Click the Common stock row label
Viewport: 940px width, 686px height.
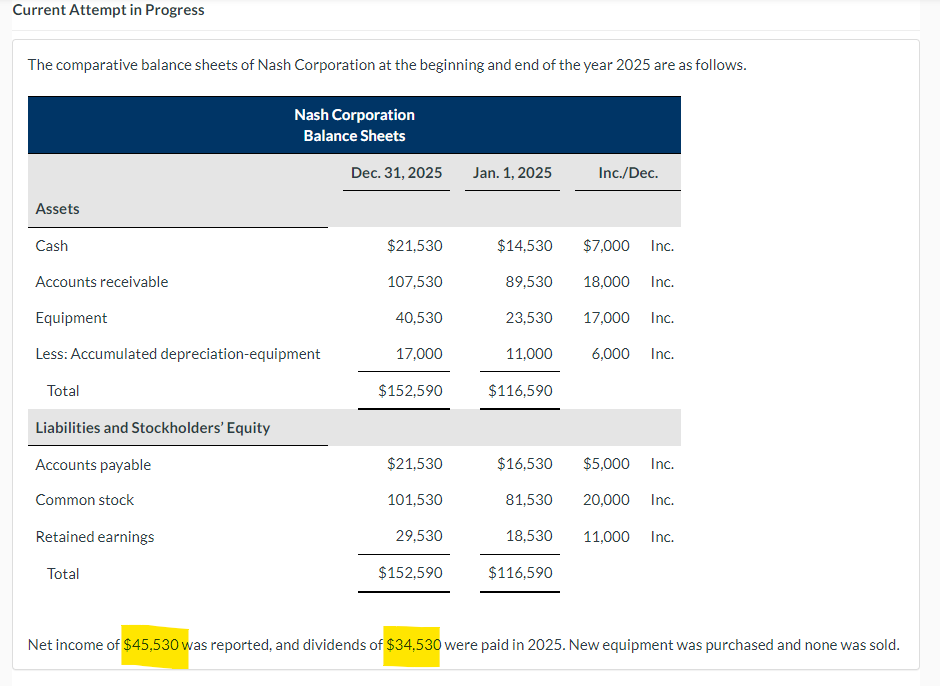tap(85, 500)
